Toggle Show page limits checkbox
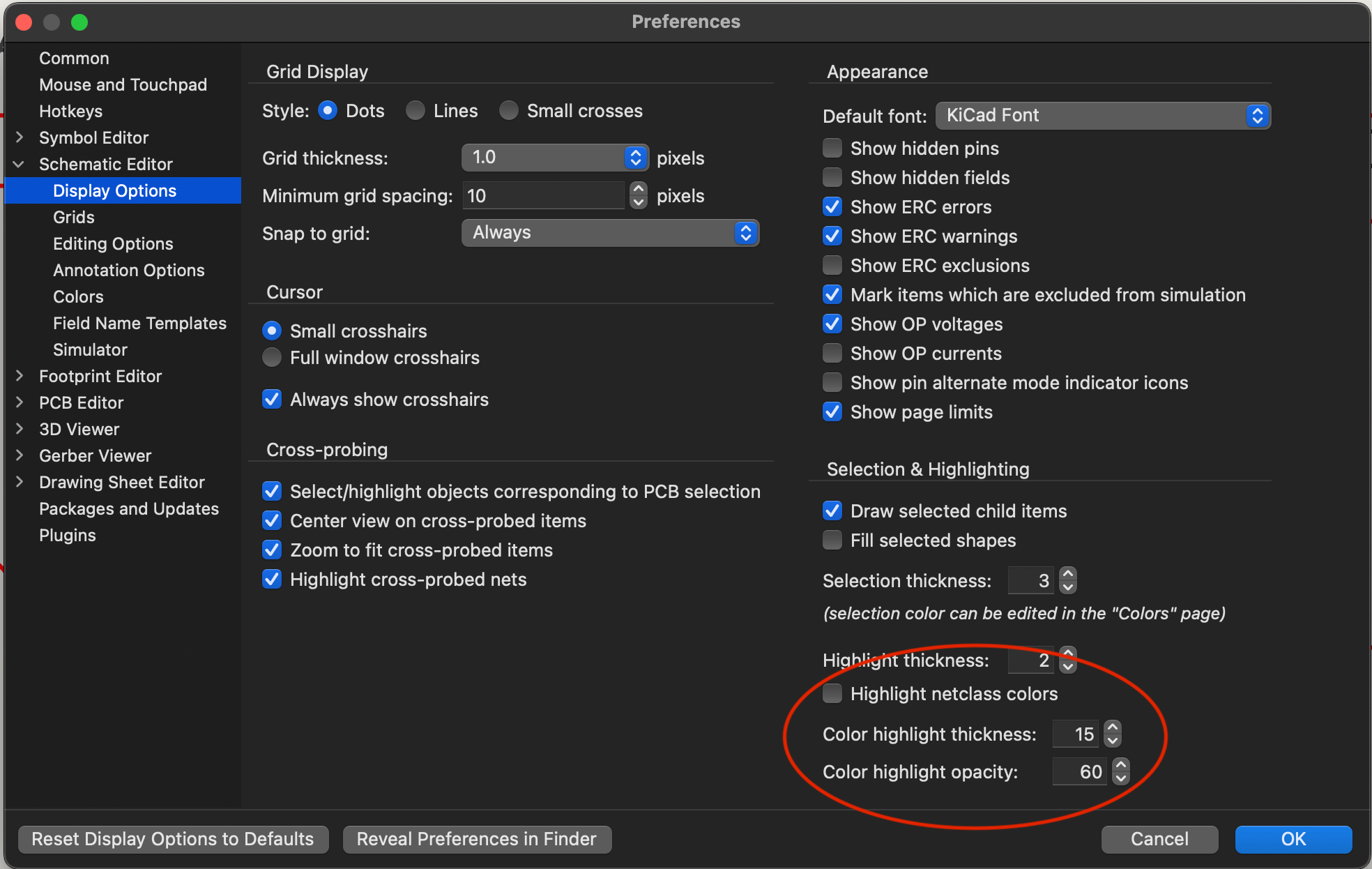Viewport: 1372px width, 869px height. click(832, 411)
